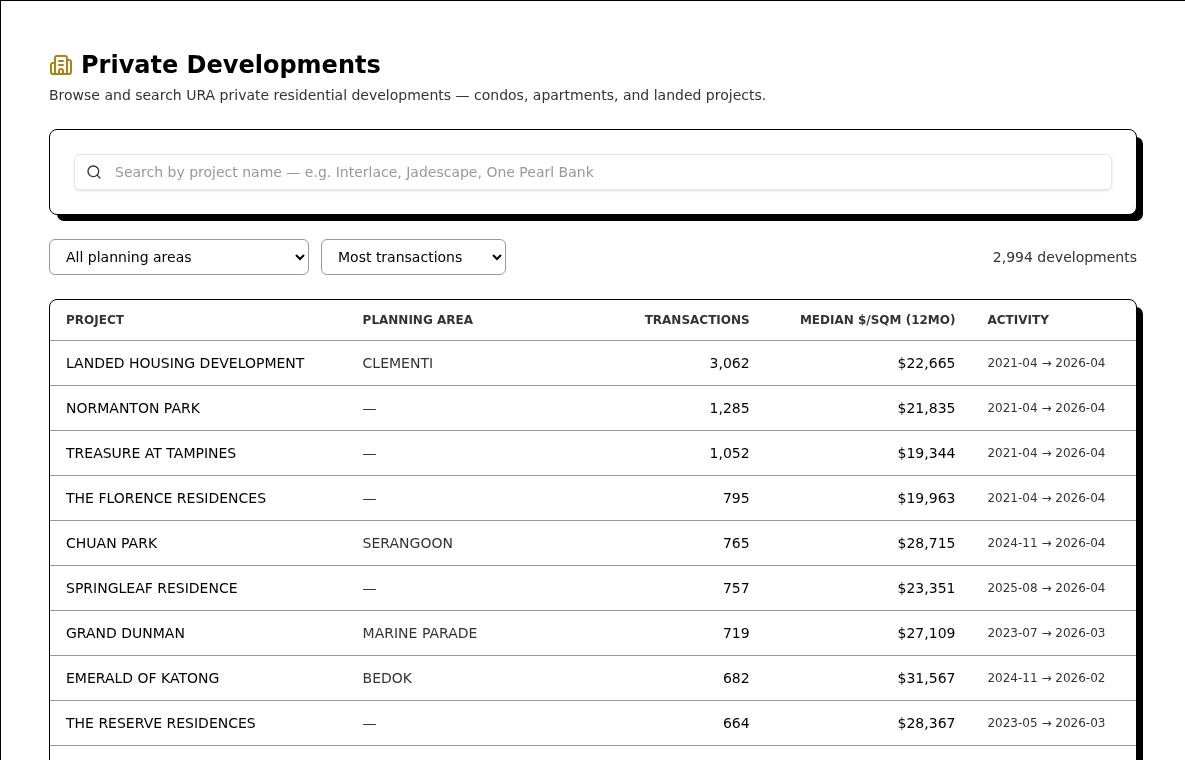The image size is (1185, 760).
Task: Click the 2025-08 → 2026-04 activity range
Action: pos(1046,588)
